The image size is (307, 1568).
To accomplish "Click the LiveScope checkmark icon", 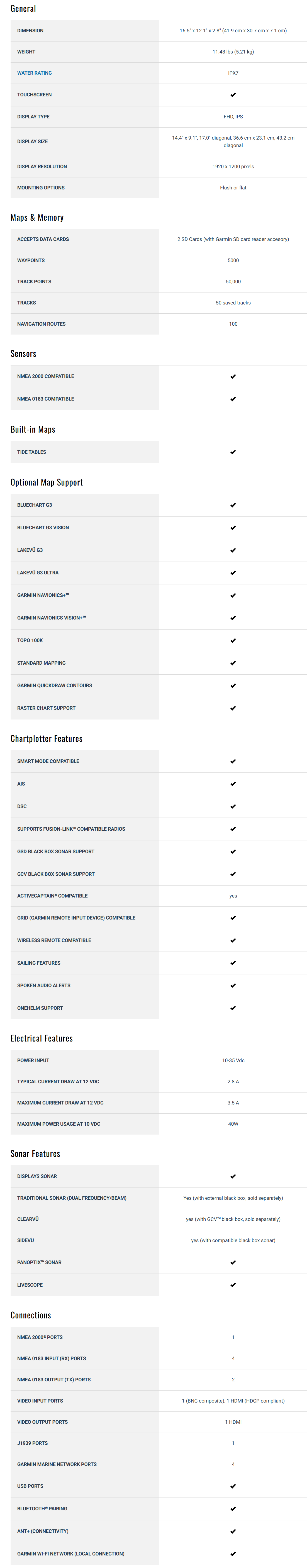I will point(233,1285).
